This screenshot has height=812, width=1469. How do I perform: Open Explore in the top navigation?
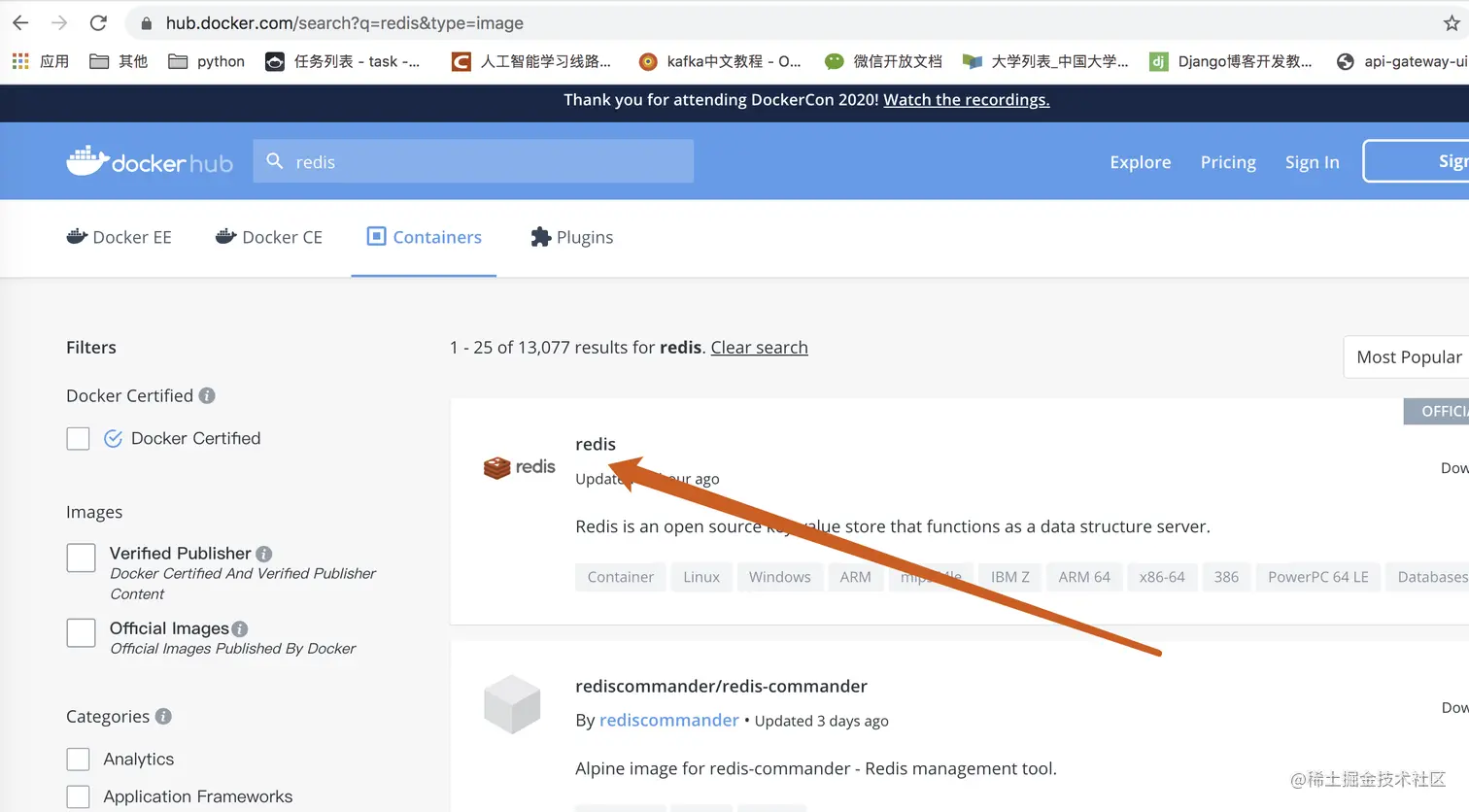click(1141, 161)
